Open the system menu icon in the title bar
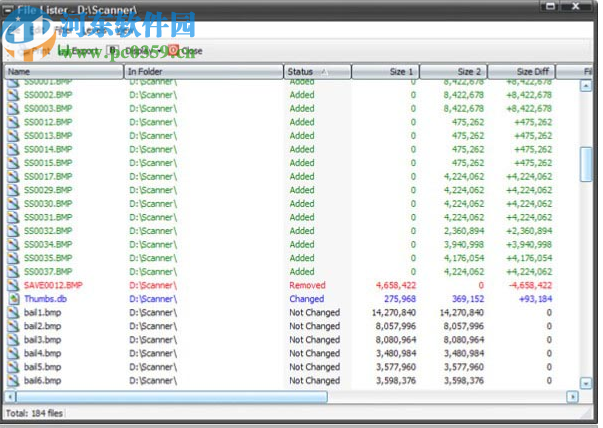 8,10
